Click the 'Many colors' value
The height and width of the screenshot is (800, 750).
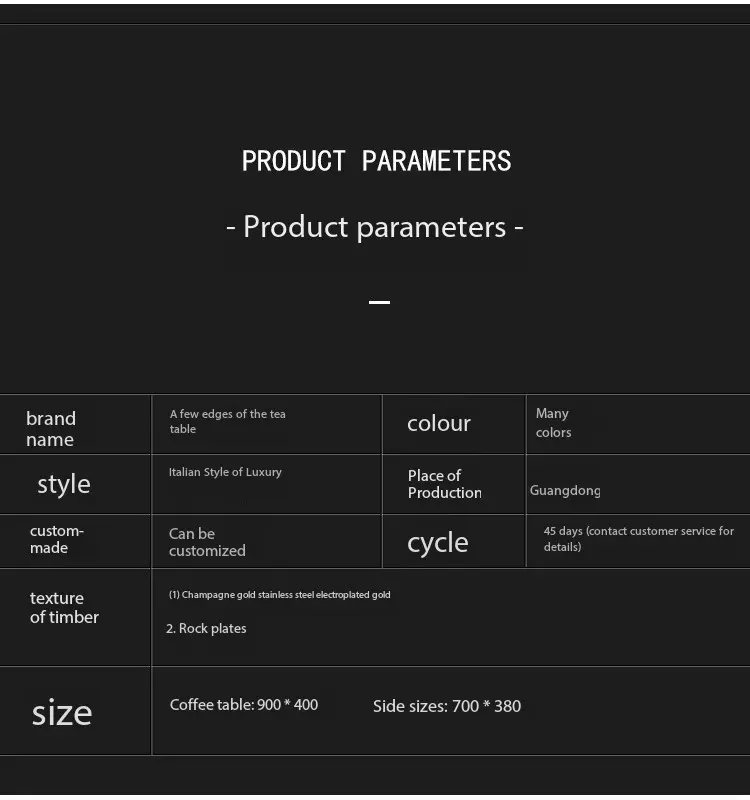coord(553,422)
